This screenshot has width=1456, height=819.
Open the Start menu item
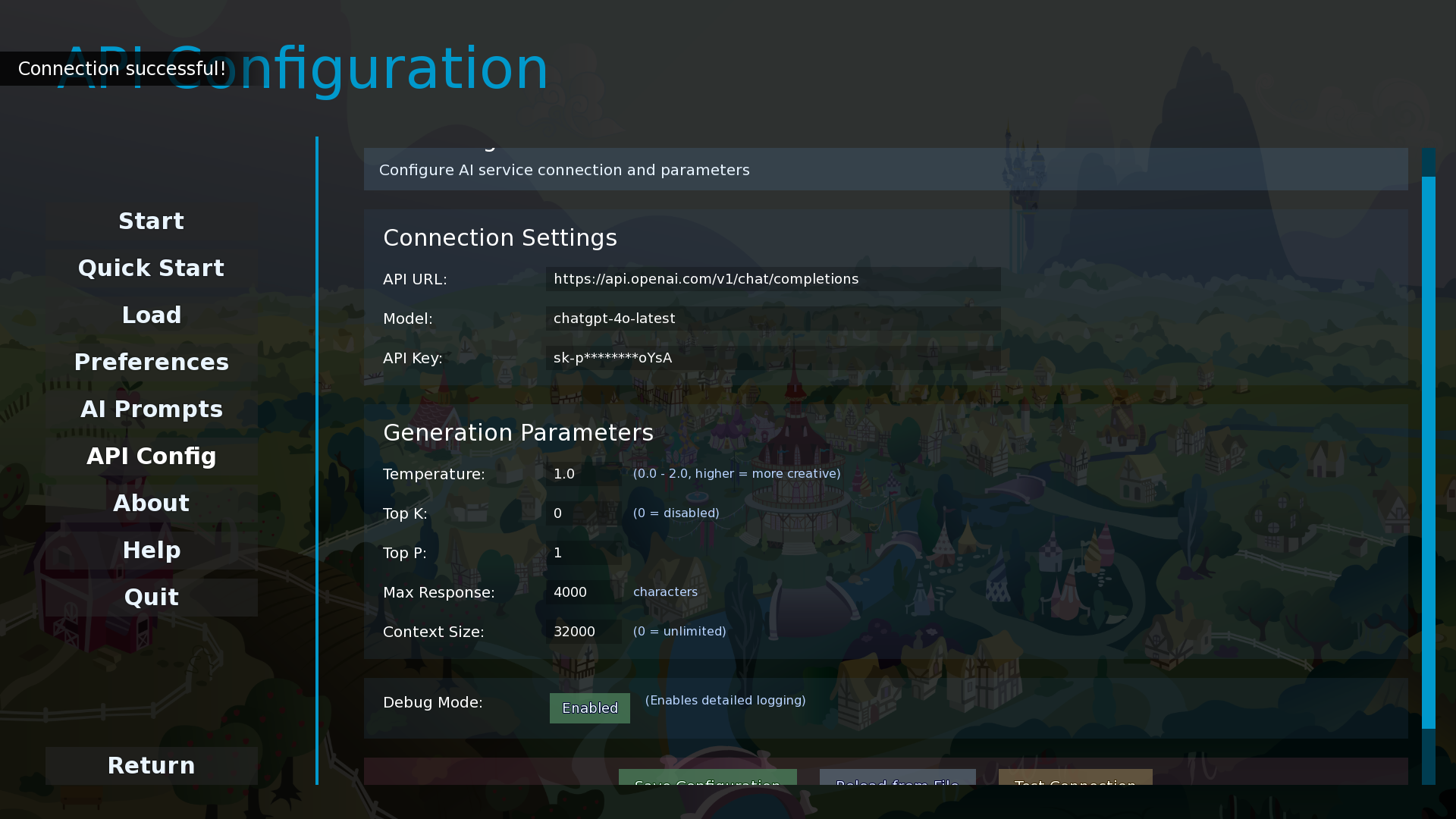click(x=151, y=221)
